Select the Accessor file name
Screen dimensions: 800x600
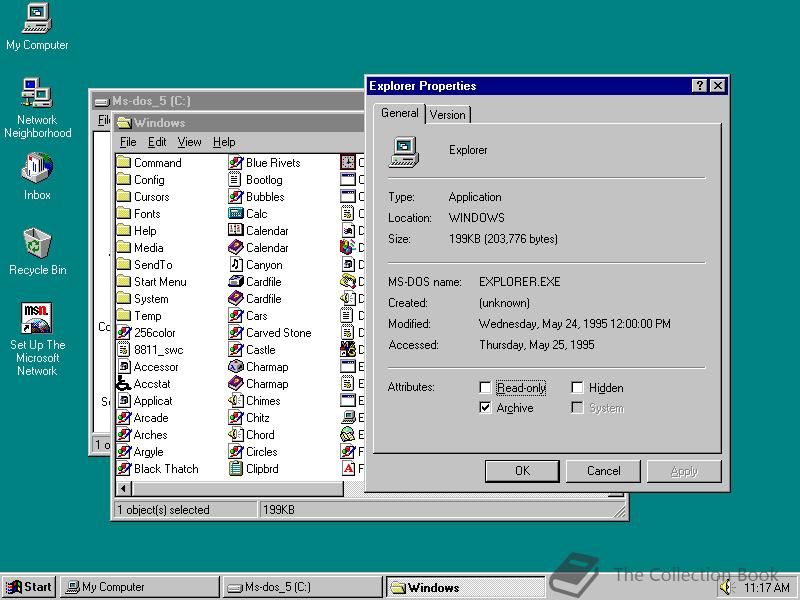pyautogui.click(x=156, y=367)
